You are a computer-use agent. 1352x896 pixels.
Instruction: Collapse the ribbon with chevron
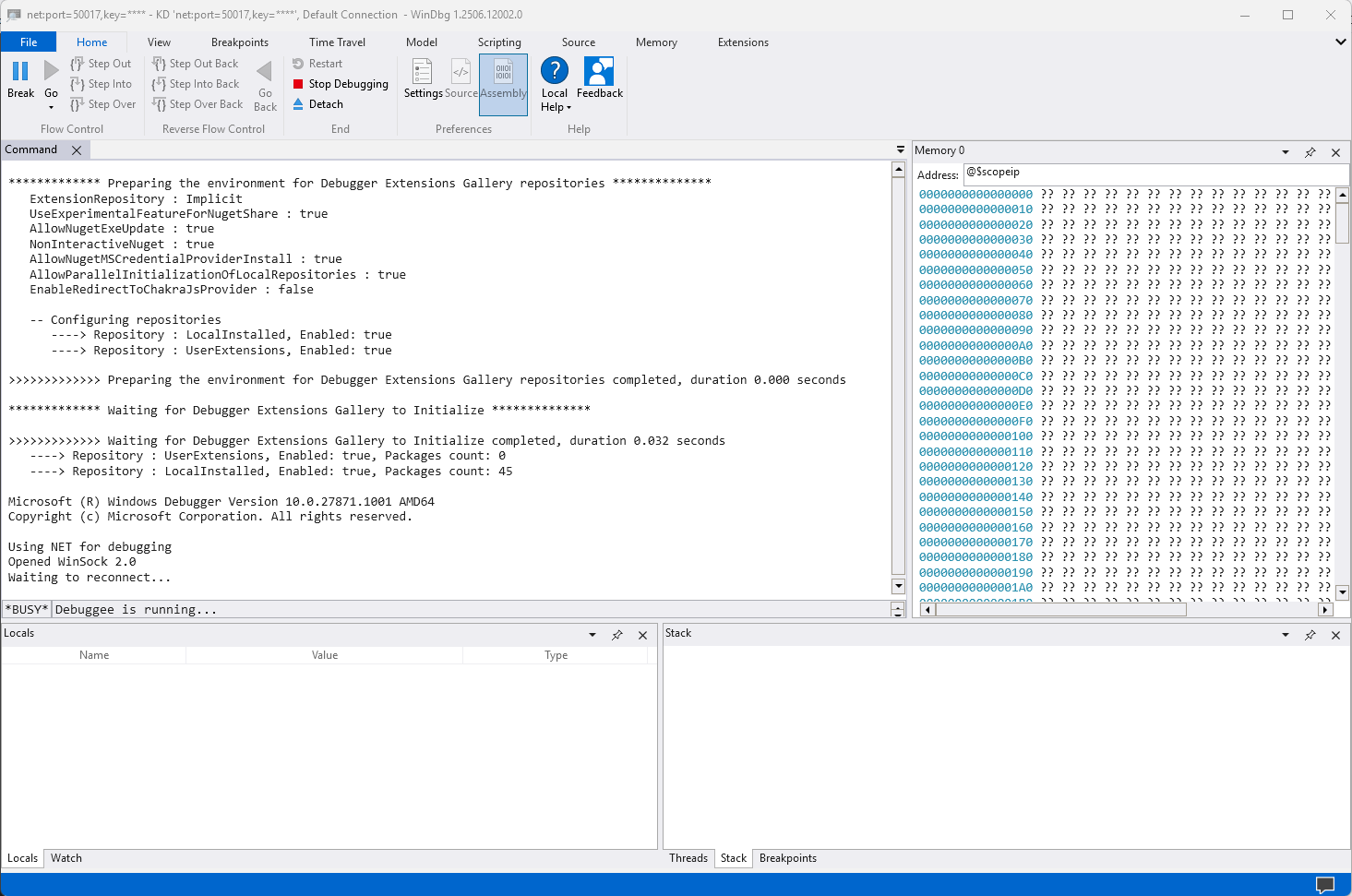pyautogui.click(x=1341, y=42)
